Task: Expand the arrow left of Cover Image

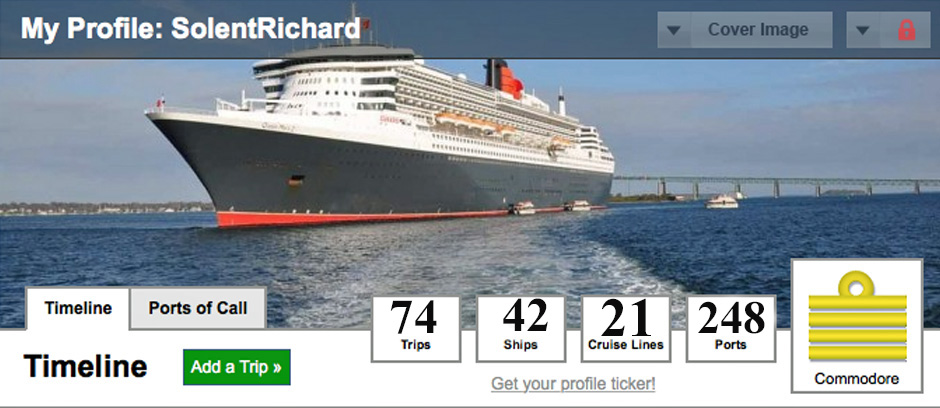Action: tap(674, 30)
